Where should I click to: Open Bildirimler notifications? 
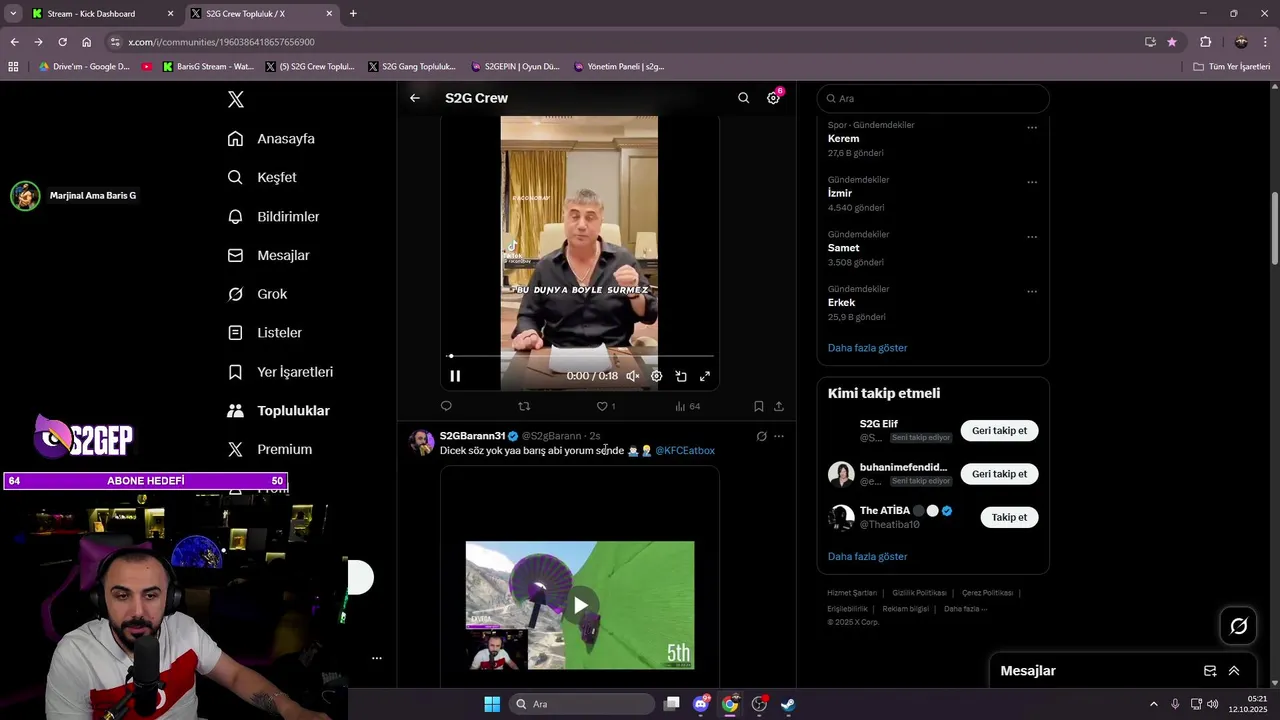(273, 216)
